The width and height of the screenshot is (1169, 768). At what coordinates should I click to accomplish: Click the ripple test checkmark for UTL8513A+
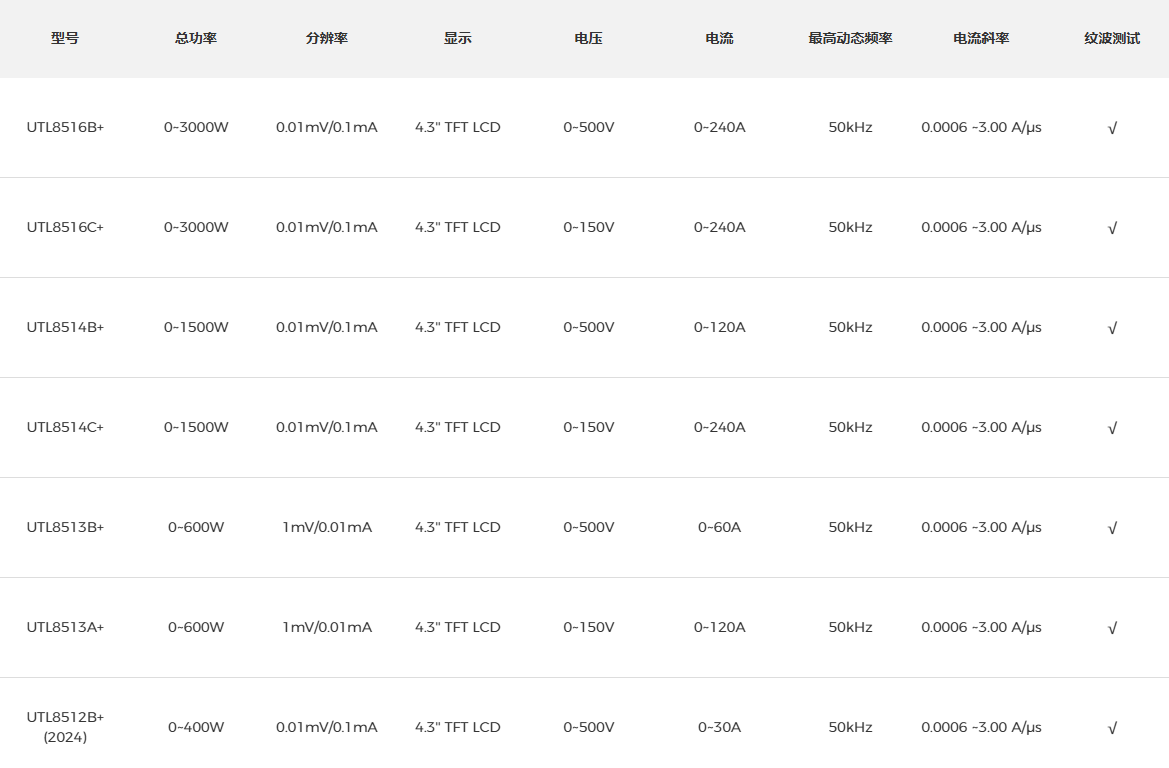point(1112,628)
